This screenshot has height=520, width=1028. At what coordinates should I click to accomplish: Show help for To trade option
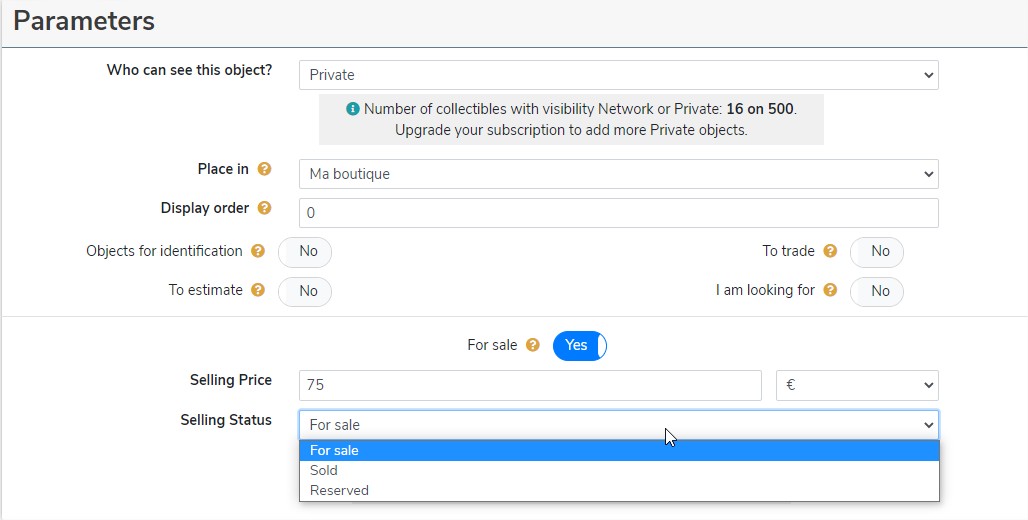831,251
